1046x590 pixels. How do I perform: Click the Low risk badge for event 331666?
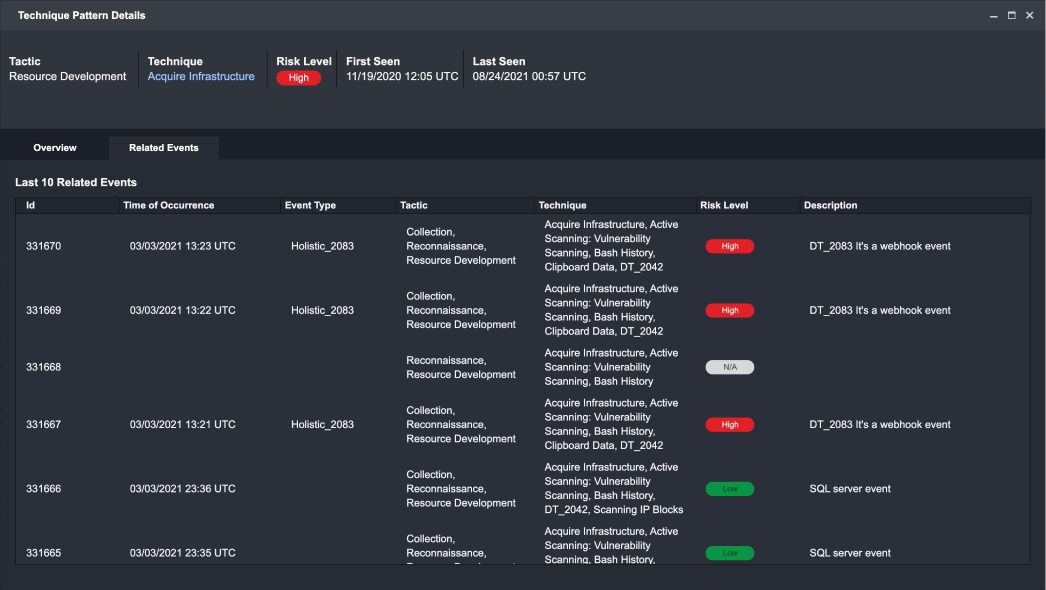pyautogui.click(x=729, y=489)
